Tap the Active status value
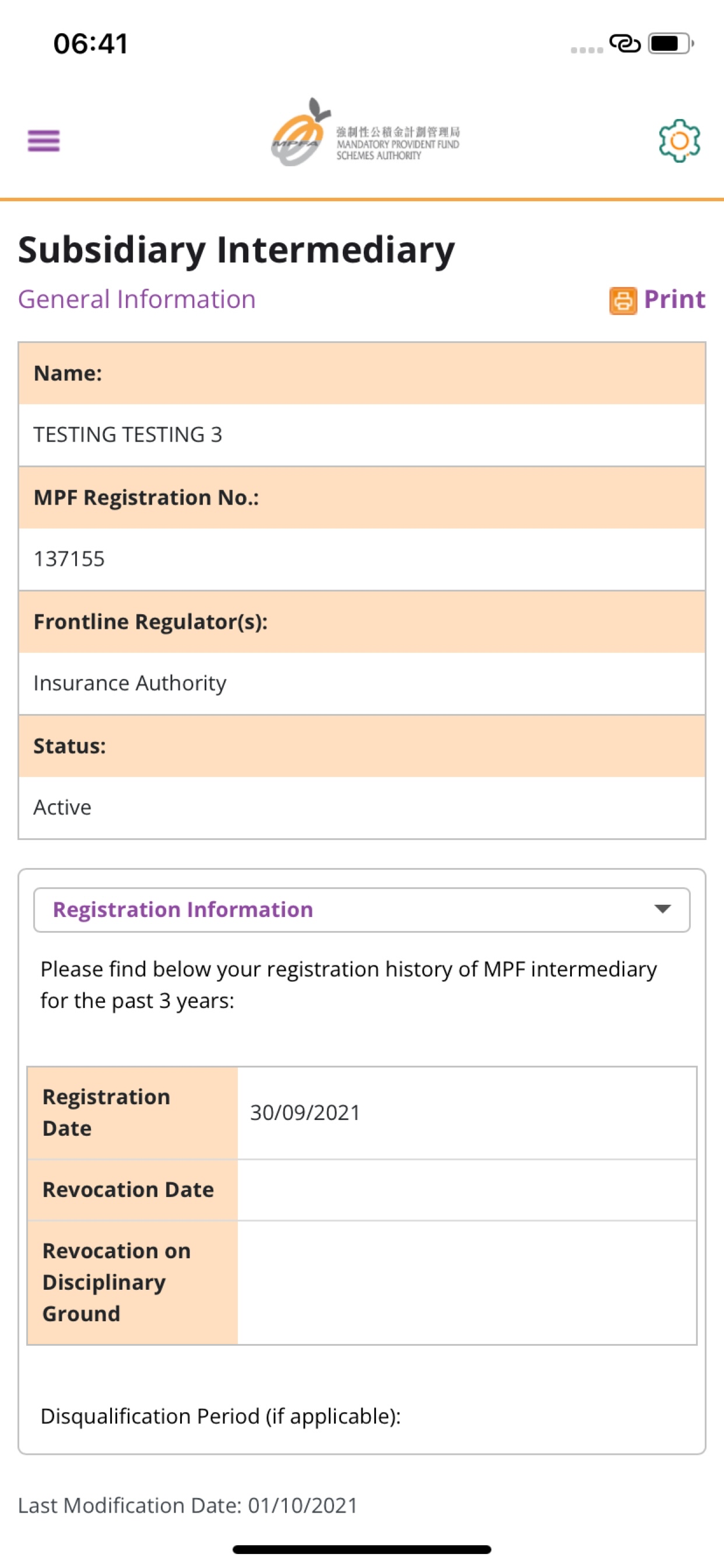 pos(63,807)
